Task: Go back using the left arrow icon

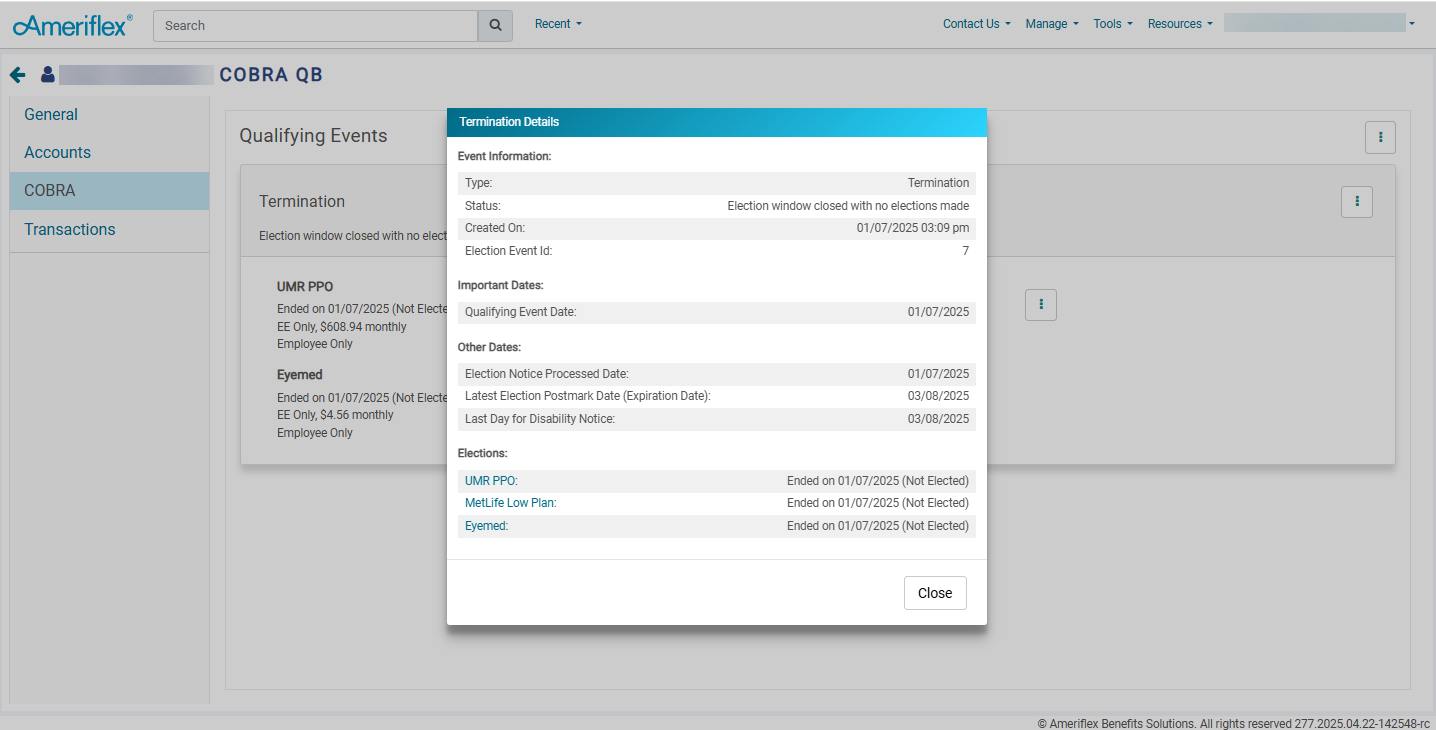Action: click(x=17, y=75)
